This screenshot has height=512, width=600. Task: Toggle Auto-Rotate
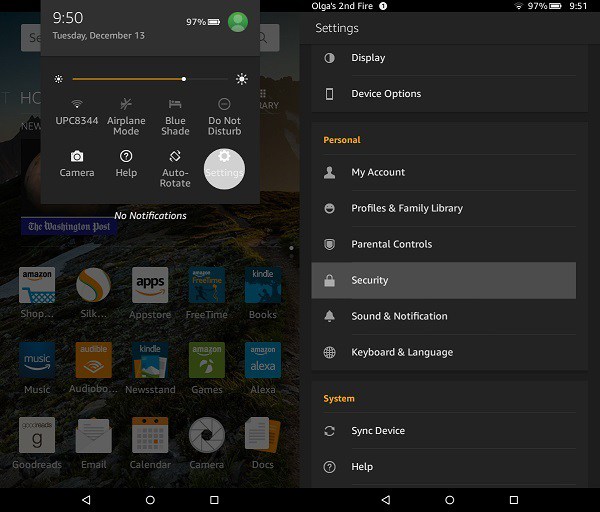point(175,169)
